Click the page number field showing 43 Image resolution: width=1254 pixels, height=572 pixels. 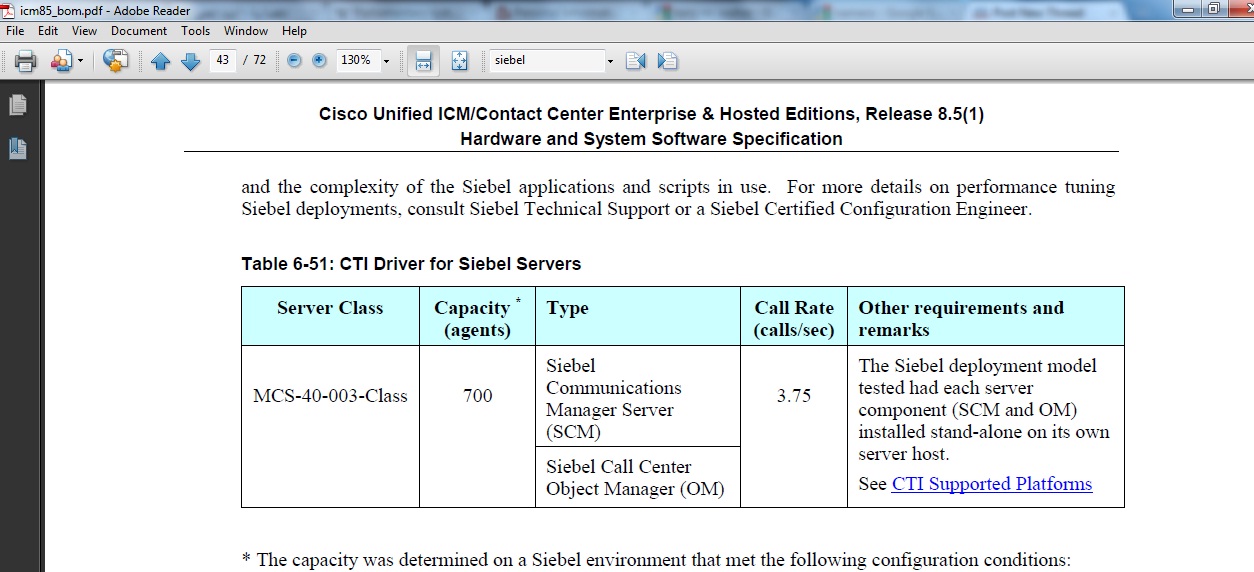[222, 60]
